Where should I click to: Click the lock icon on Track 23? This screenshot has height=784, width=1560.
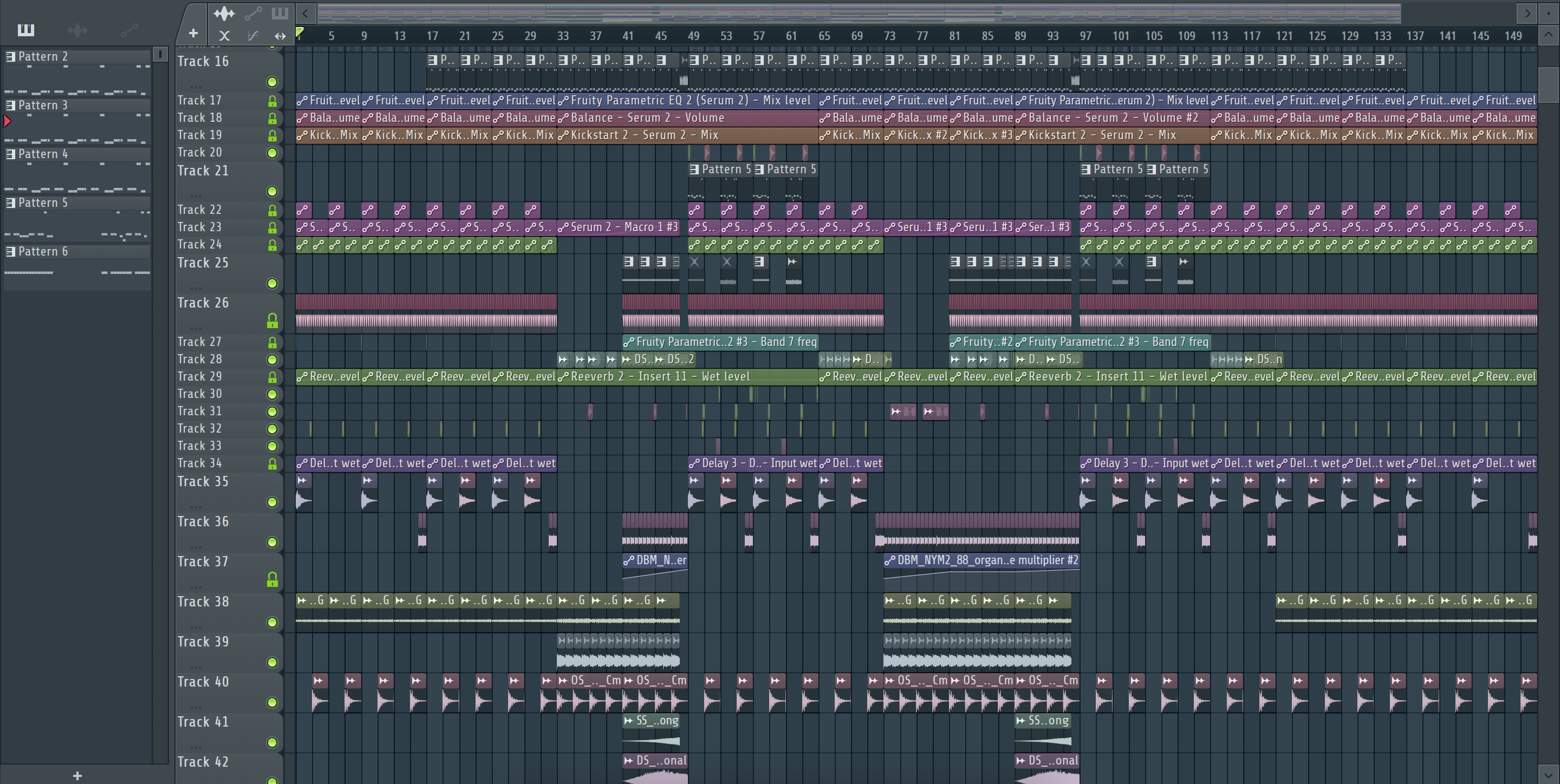click(x=272, y=227)
